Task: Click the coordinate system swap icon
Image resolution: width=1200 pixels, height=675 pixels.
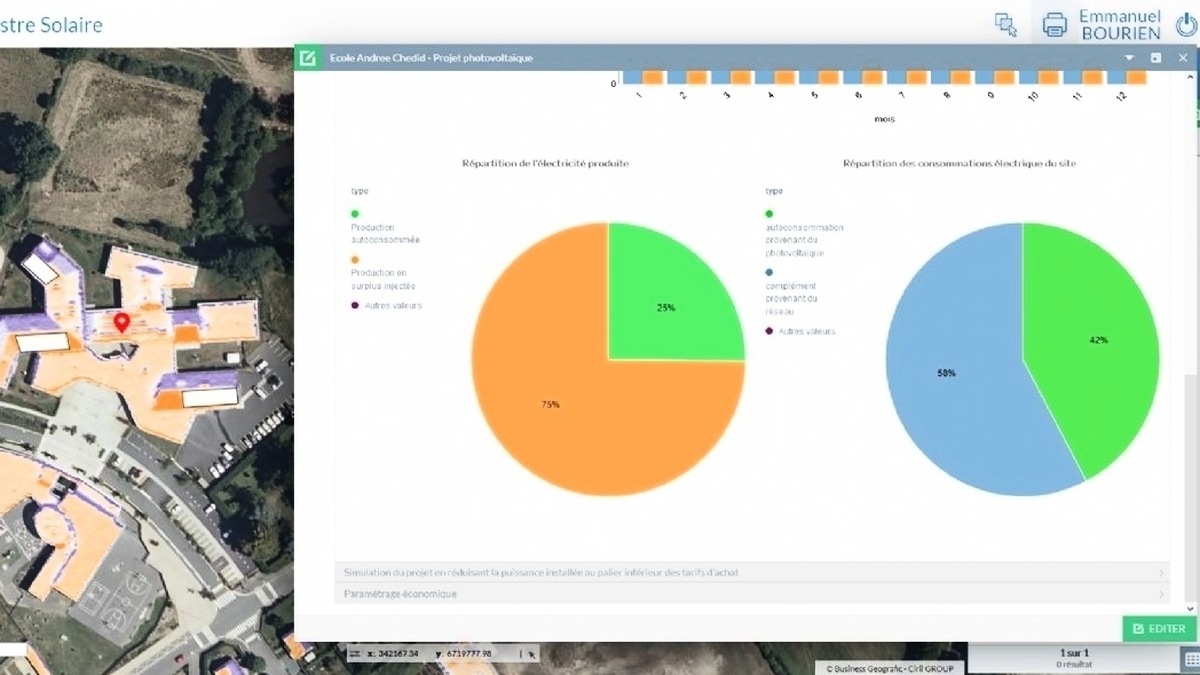Action: tap(355, 653)
